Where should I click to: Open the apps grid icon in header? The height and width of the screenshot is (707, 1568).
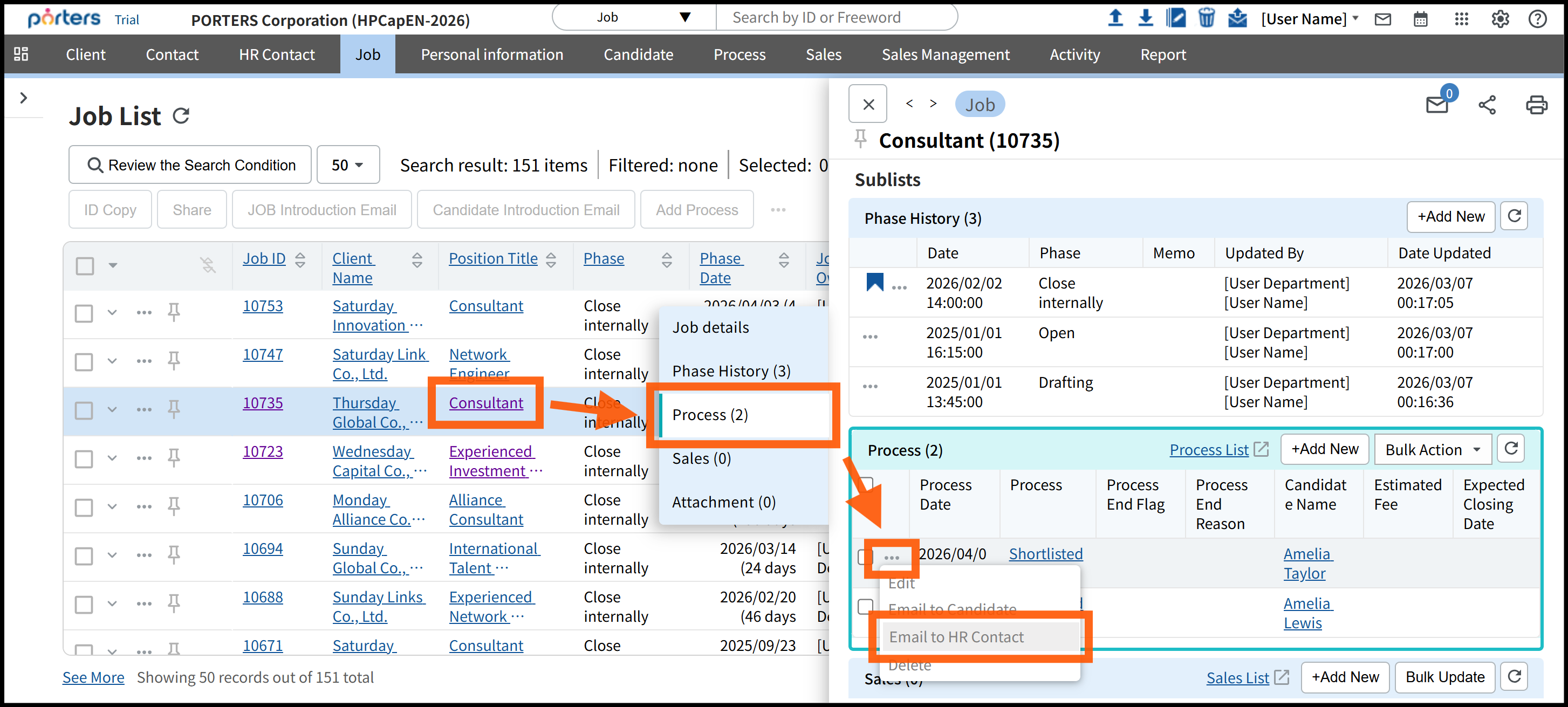pos(1461,19)
